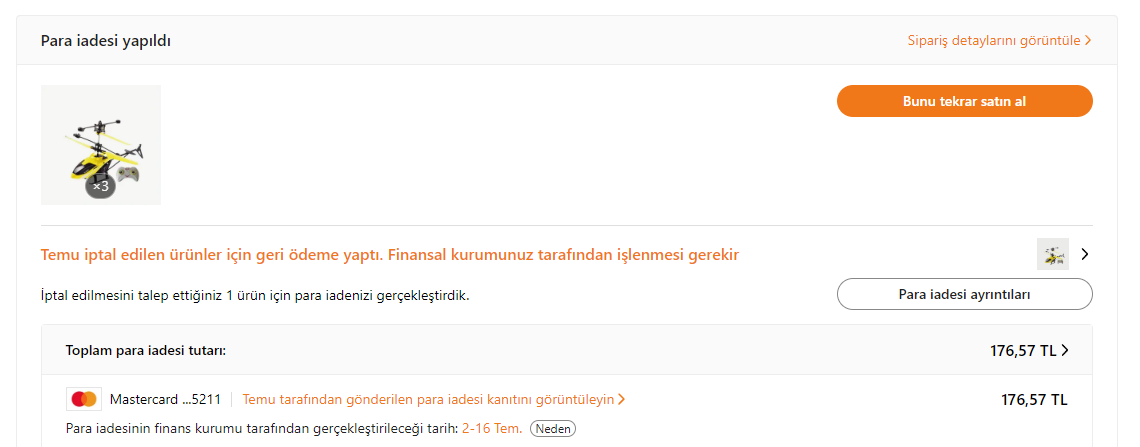Viewport: 1140px width, 447px height.
Task: Click the 2-16 Tem. date text
Action: pos(492,429)
